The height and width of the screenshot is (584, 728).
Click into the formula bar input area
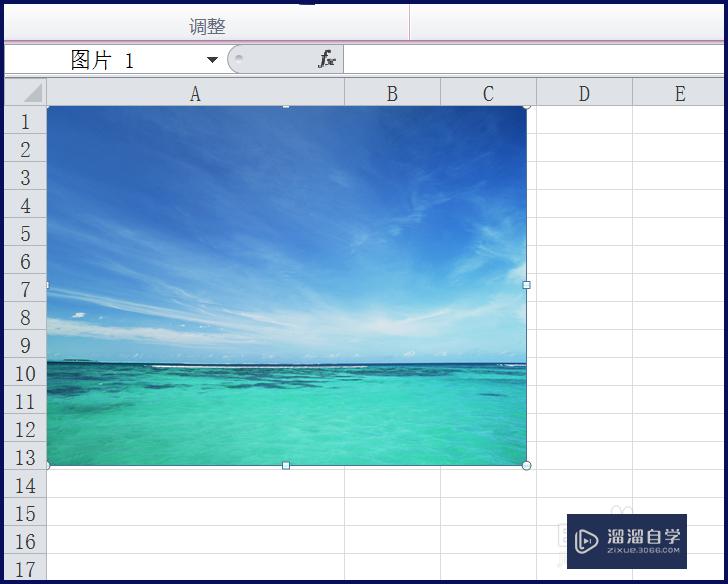tap(533, 59)
